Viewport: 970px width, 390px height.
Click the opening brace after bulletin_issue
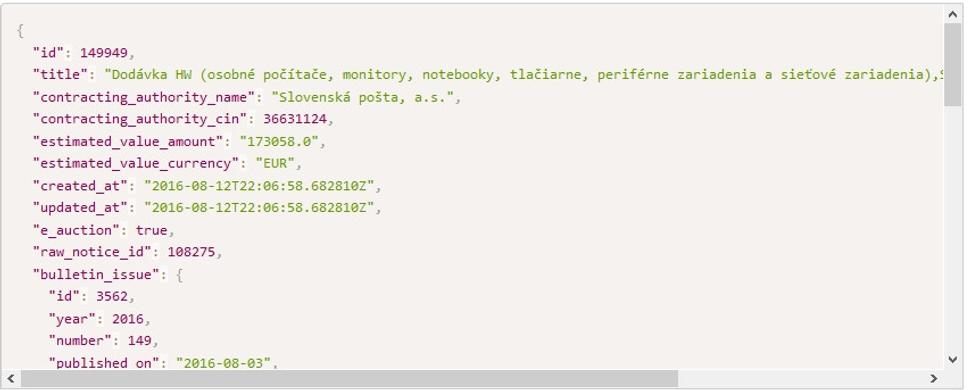(x=179, y=274)
